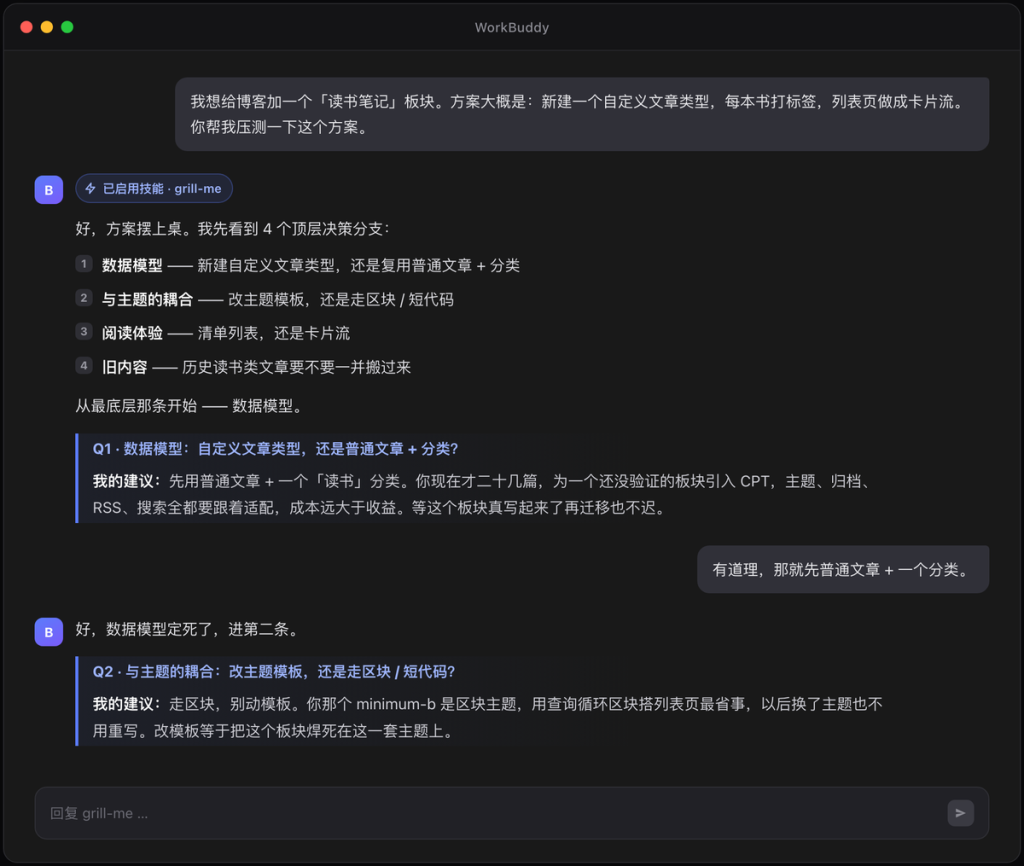Click the yellow minimize window button

tap(47, 27)
